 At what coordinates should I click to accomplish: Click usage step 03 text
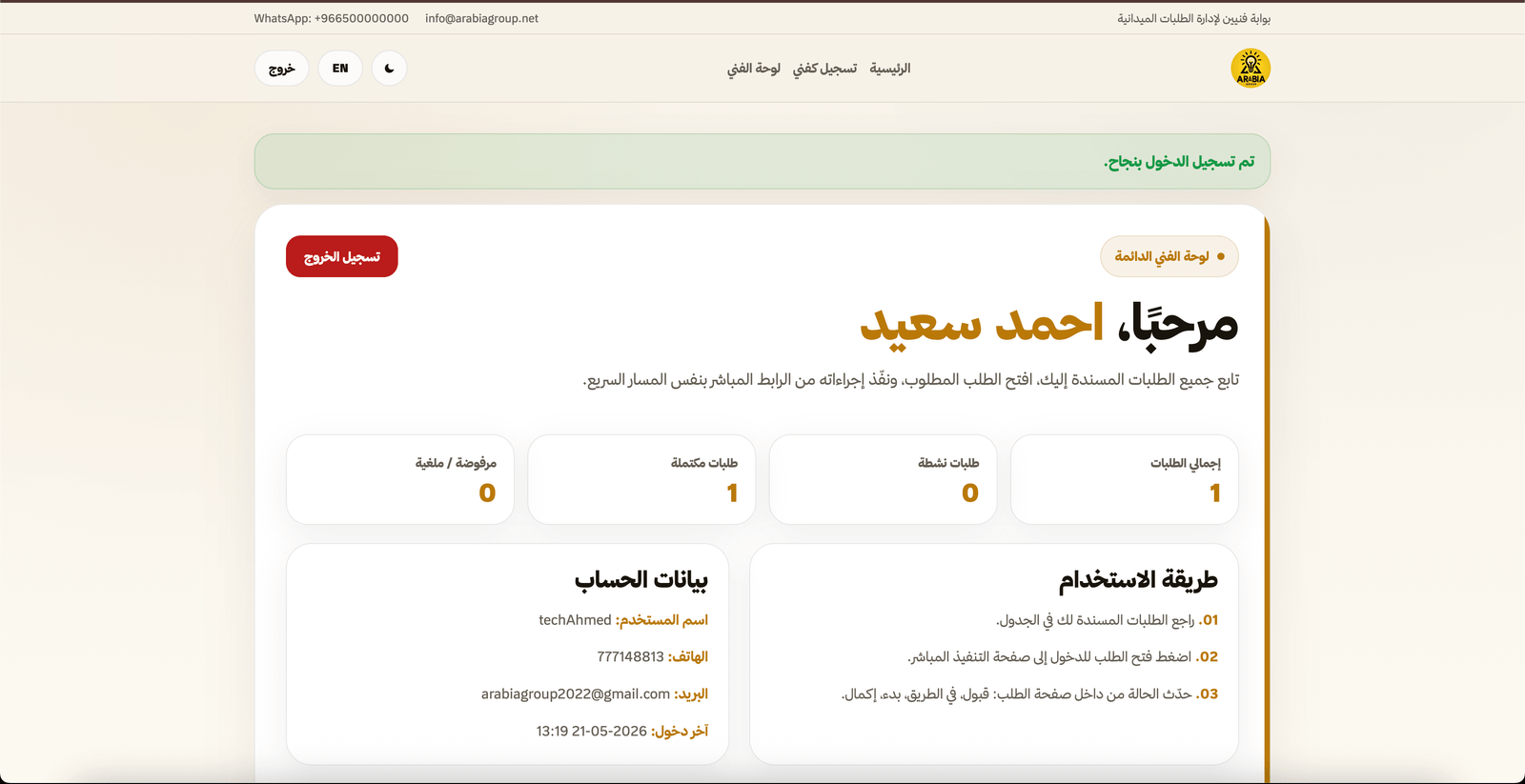1029,694
